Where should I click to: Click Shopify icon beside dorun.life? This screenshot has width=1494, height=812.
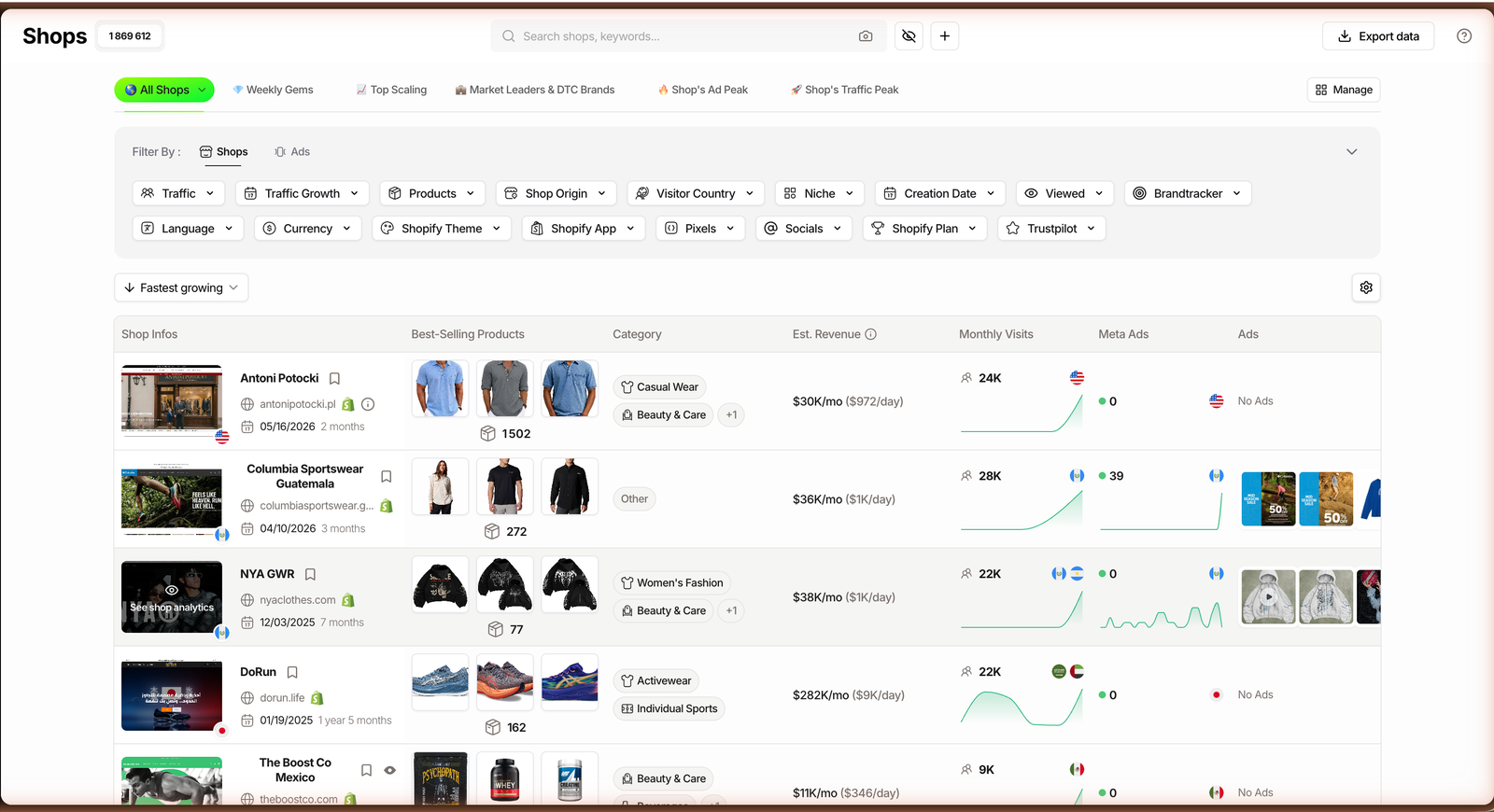[x=317, y=698]
